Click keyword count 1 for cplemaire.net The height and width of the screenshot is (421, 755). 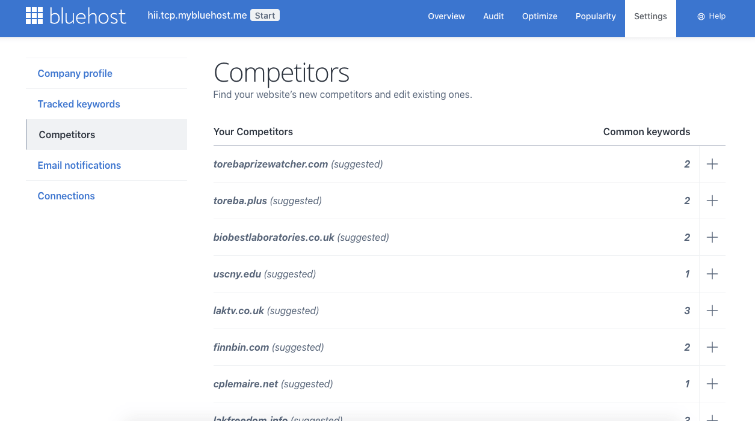pos(688,384)
